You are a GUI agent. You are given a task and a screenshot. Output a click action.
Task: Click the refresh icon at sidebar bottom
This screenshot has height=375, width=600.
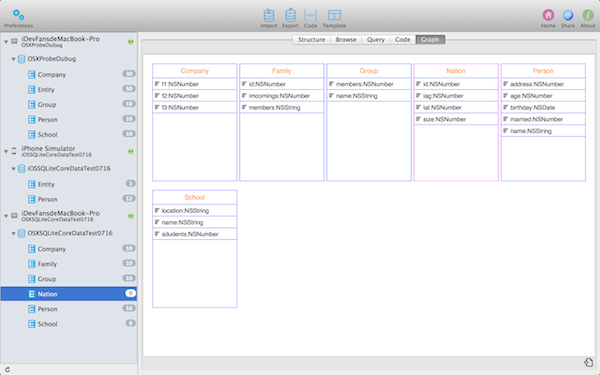pos(7,370)
